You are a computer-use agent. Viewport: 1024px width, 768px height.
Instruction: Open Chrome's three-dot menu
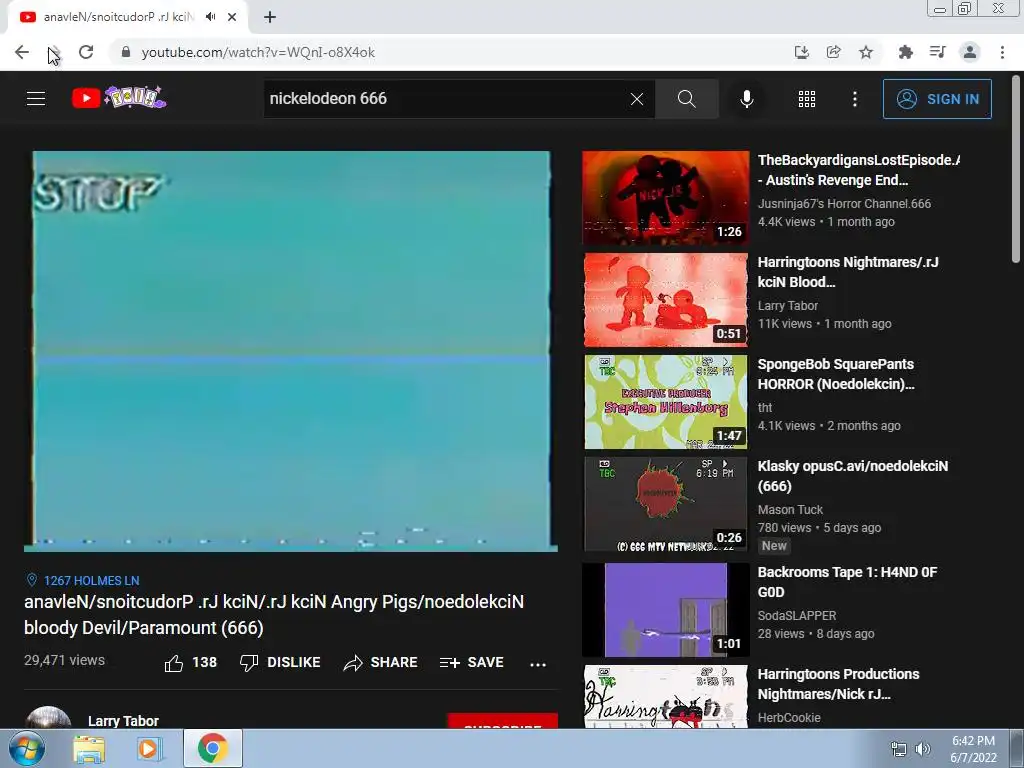(x=1002, y=52)
